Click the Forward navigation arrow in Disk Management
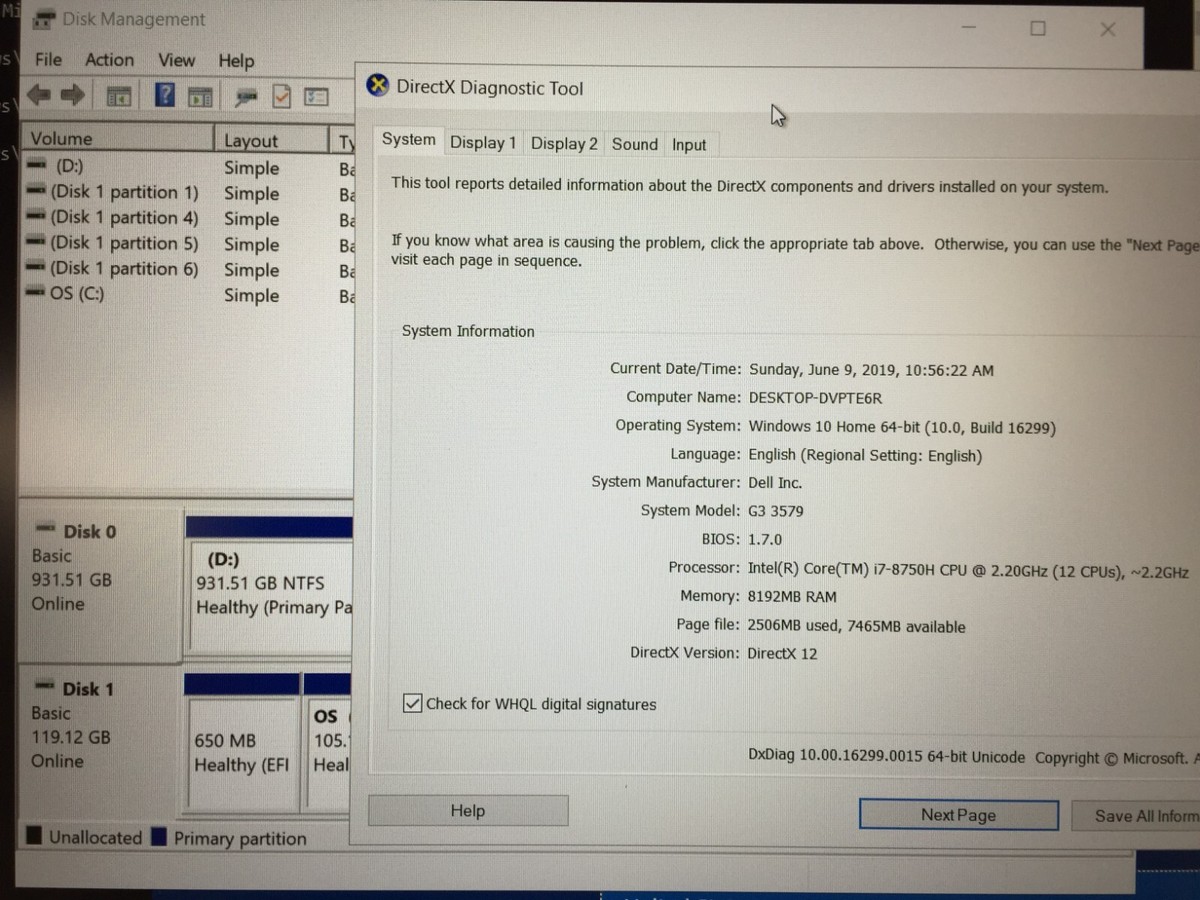This screenshot has height=900, width=1200. tap(72, 95)
